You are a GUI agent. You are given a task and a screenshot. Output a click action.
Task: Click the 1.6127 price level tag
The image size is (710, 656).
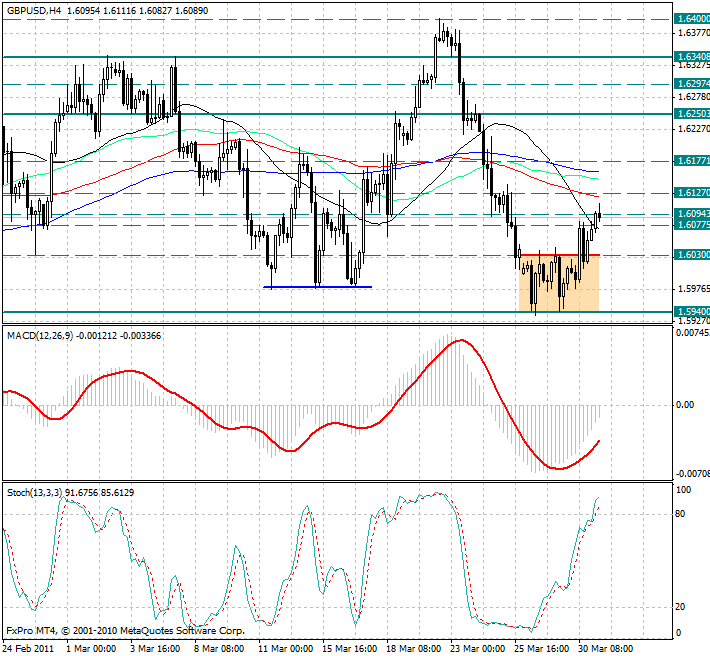pos(691,193)
